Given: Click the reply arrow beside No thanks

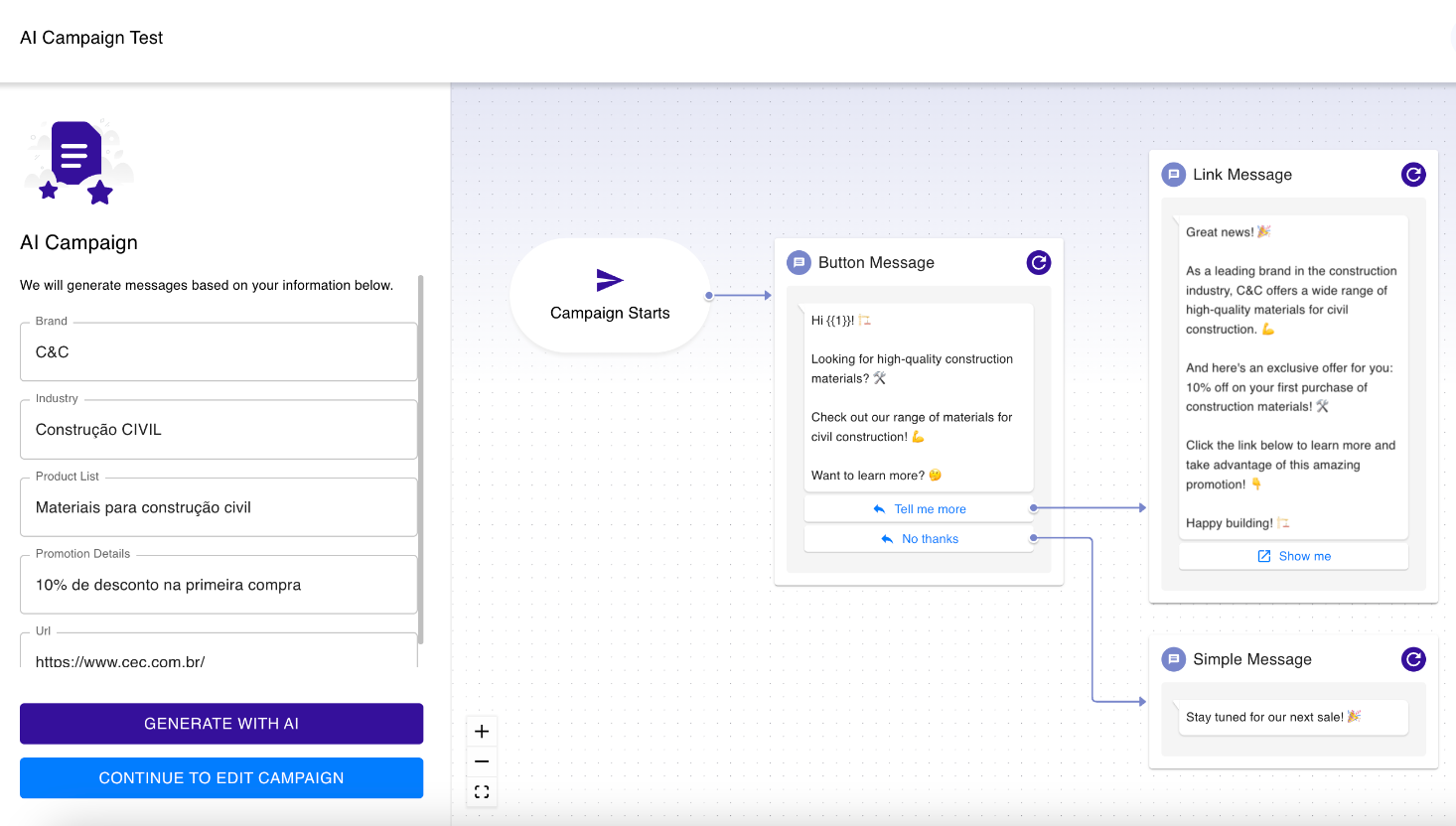Looking at the screenshot, I should coord(887,539).
